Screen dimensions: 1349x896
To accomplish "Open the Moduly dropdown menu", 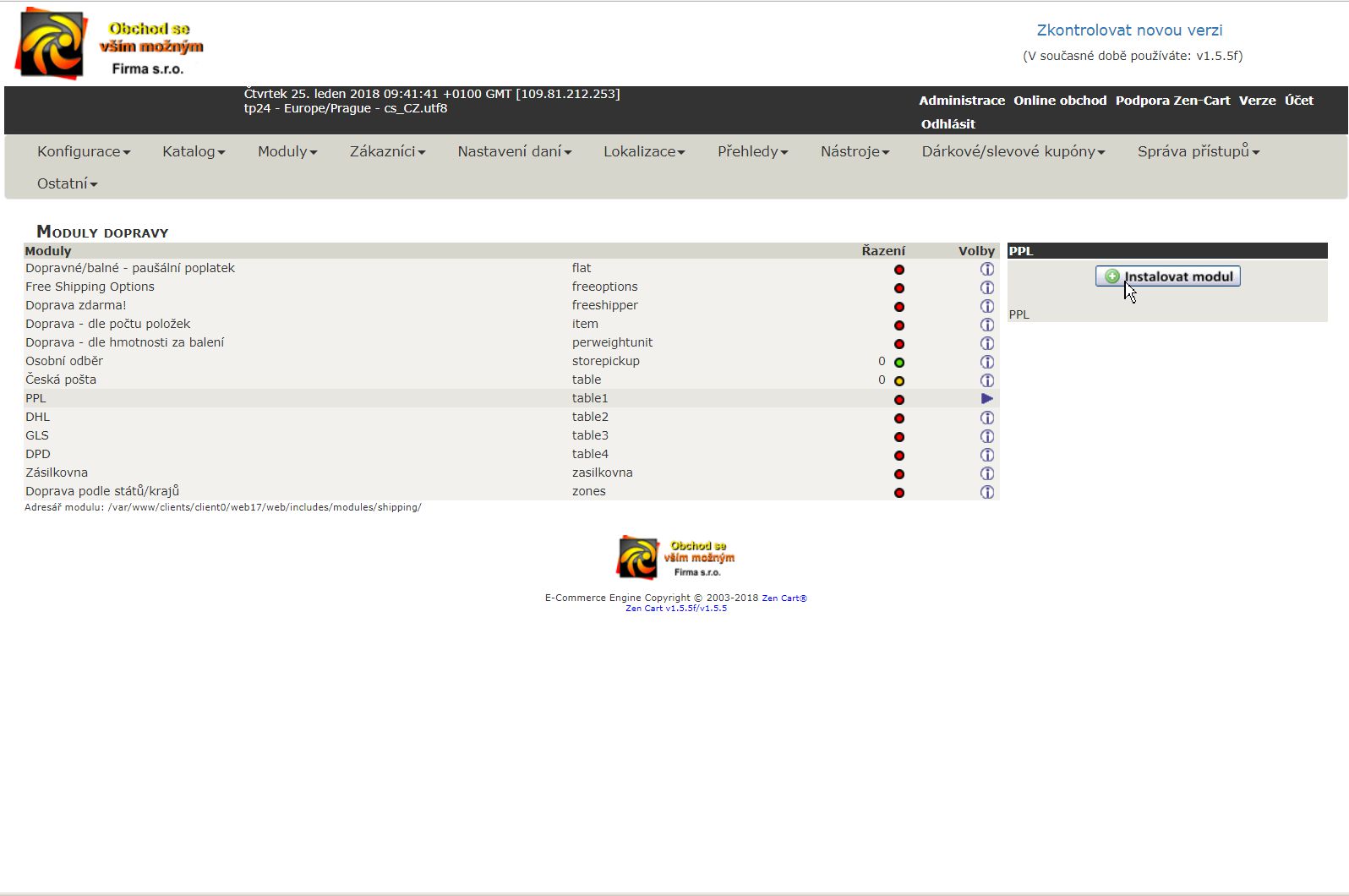I will point(287,151).
